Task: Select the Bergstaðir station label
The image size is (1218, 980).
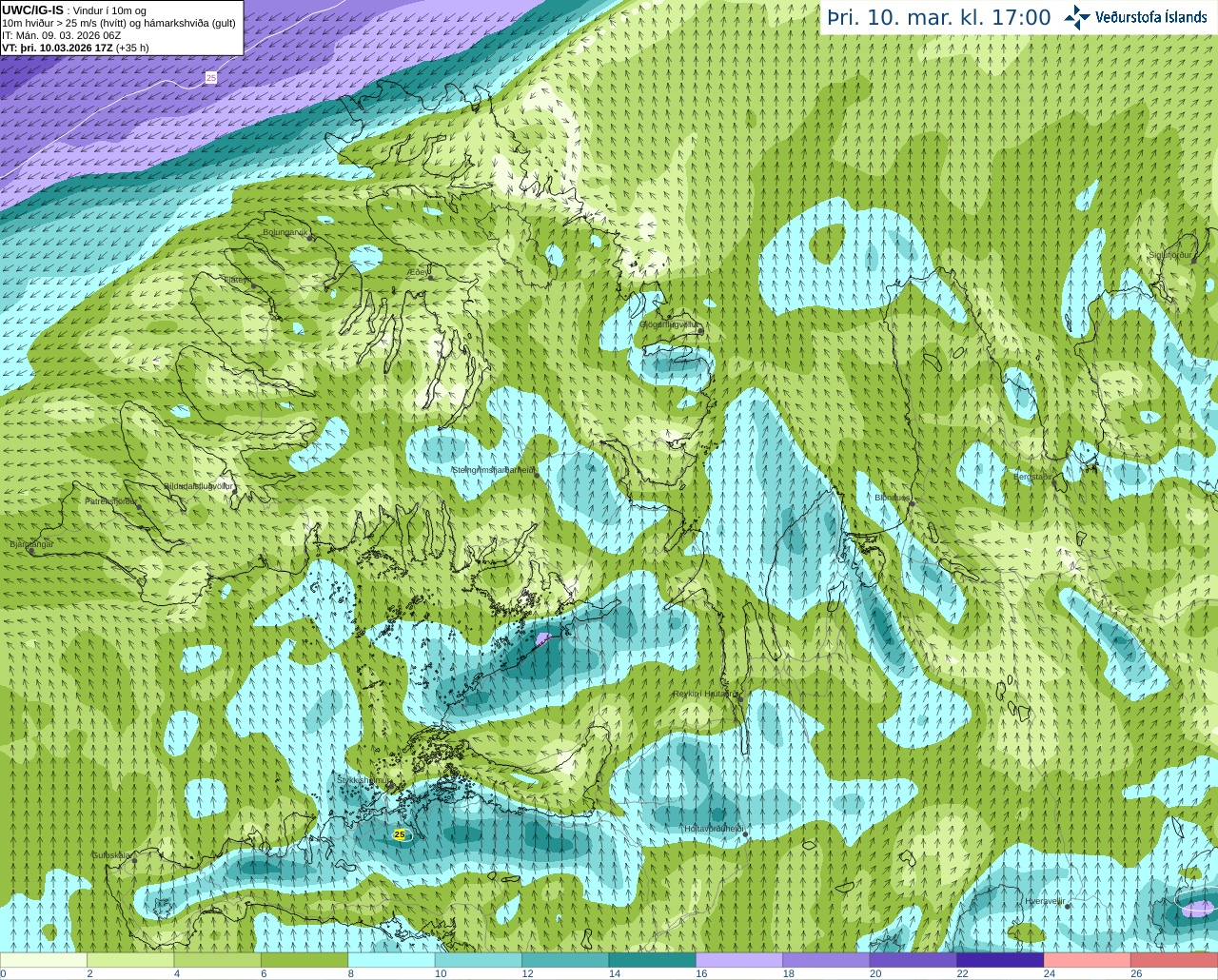Action: point(1031,477)
